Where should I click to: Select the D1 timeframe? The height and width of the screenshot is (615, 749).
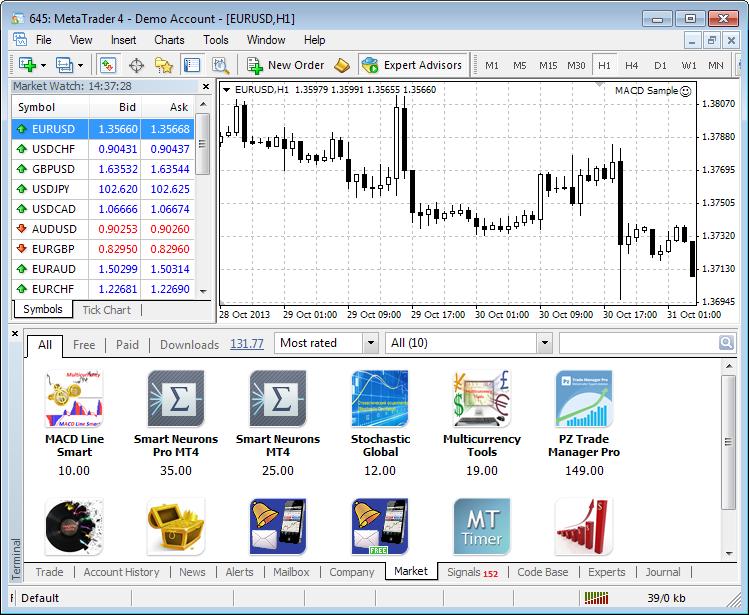point(660,65)
